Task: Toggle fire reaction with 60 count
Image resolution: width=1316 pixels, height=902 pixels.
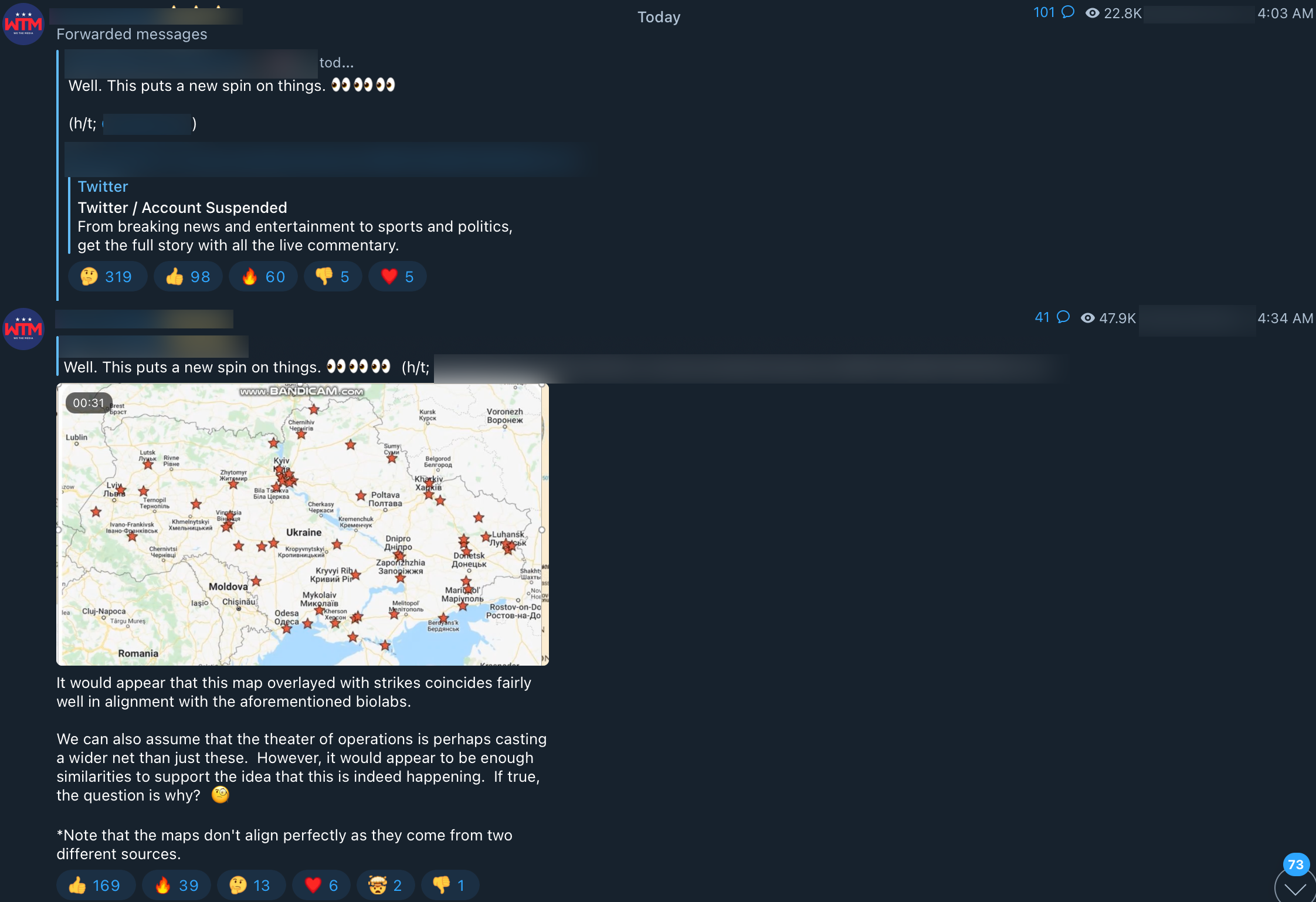Action: click(263, 276)
